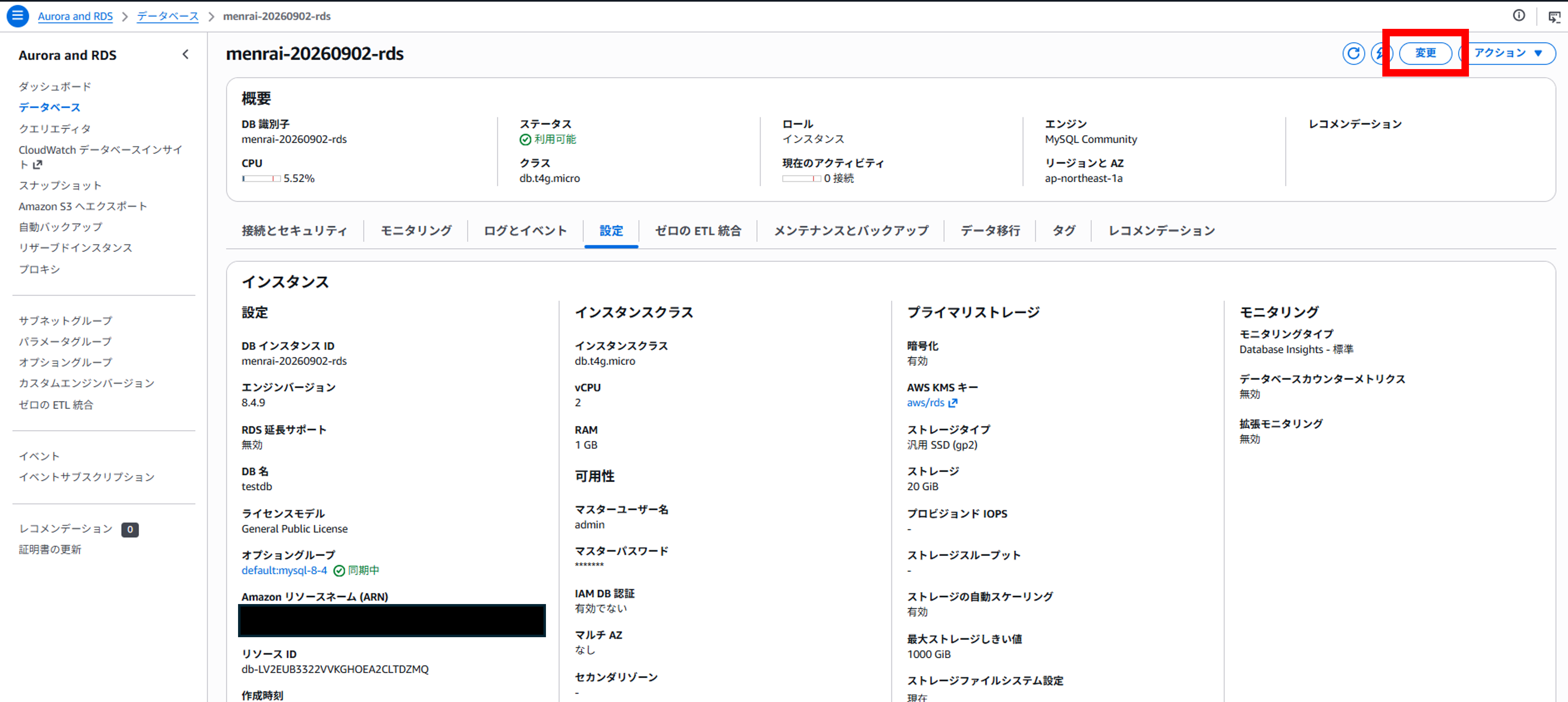Switch to データ移行 tab
1568x702 pixels.
990,230
